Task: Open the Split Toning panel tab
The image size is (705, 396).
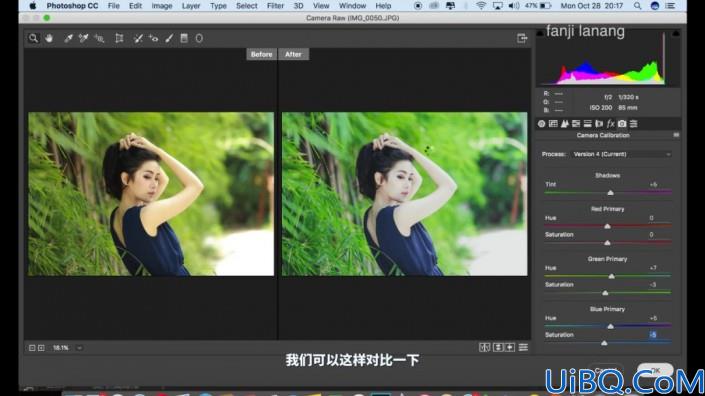Action: [587, 124]
